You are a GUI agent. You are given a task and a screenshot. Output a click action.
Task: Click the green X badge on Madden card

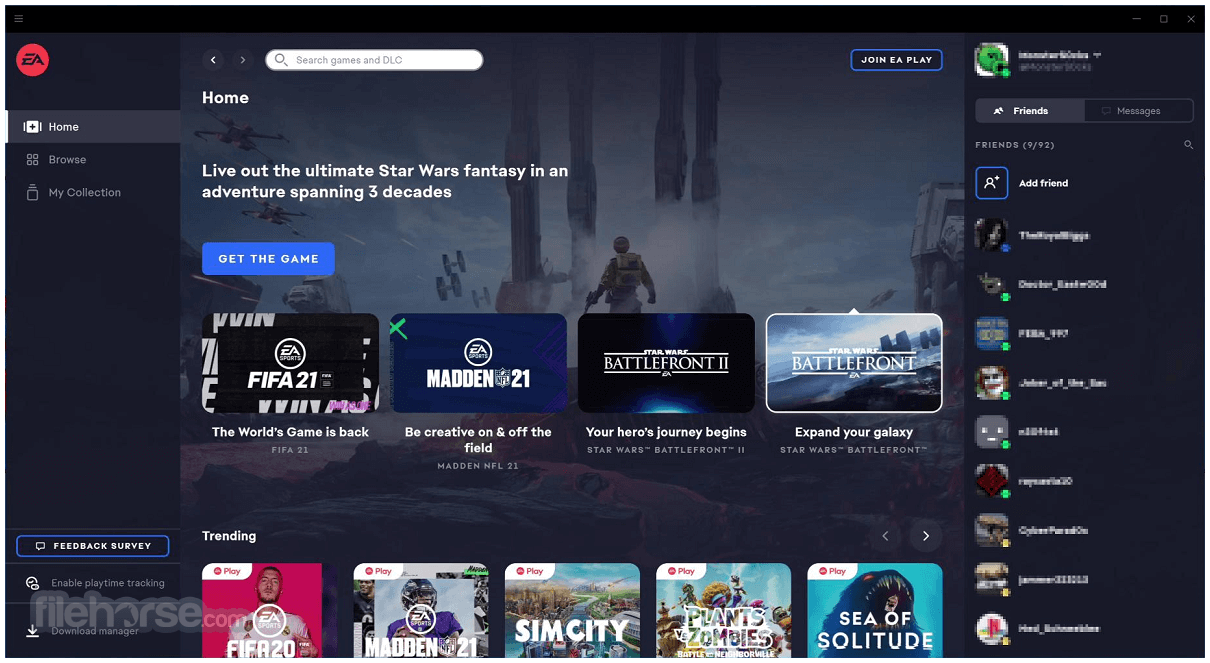[x=398, y=328]
